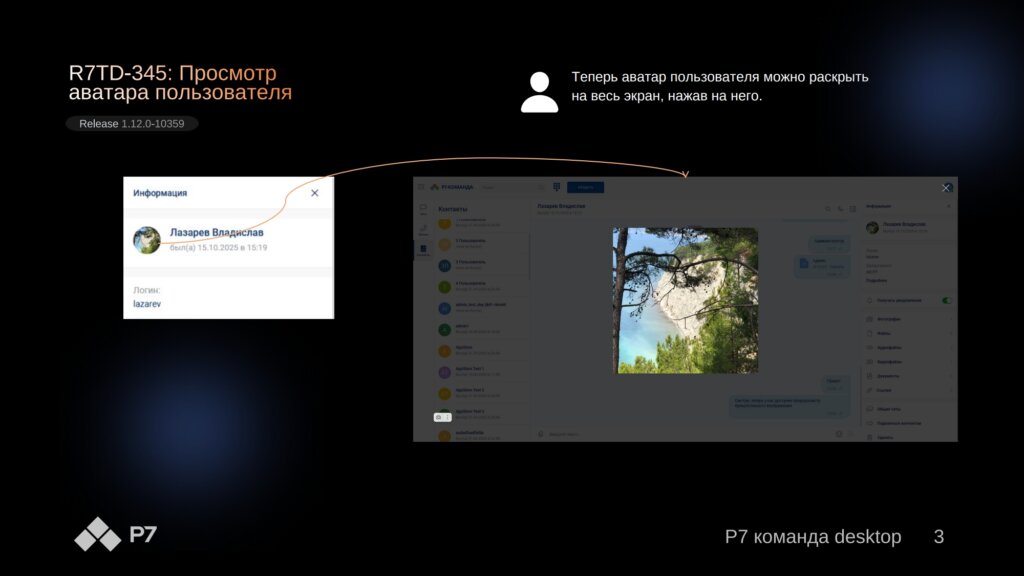Toggle the notifications switch in the info sidebar

click(946, 300)
